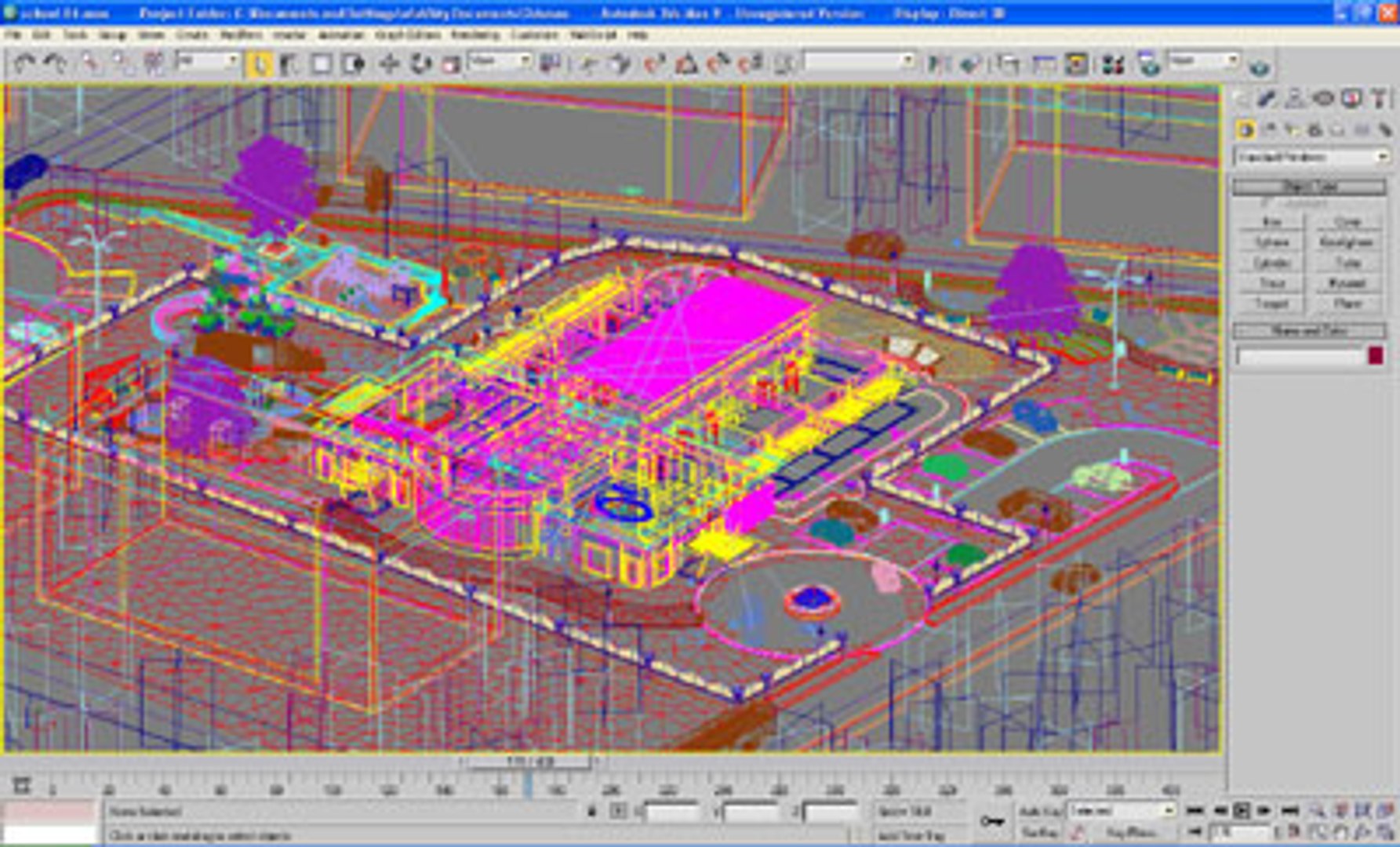1400x847 pixels.
Task: Switch to the Hierarchy command panel tab
Action: pyautogui.click(x=1295, y=99)
